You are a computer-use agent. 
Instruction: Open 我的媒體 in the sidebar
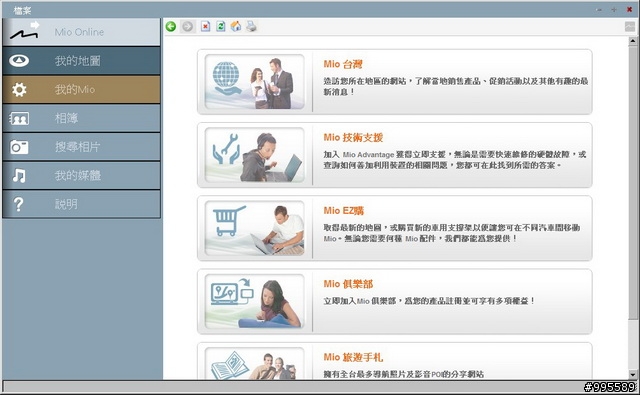[82, 175]
